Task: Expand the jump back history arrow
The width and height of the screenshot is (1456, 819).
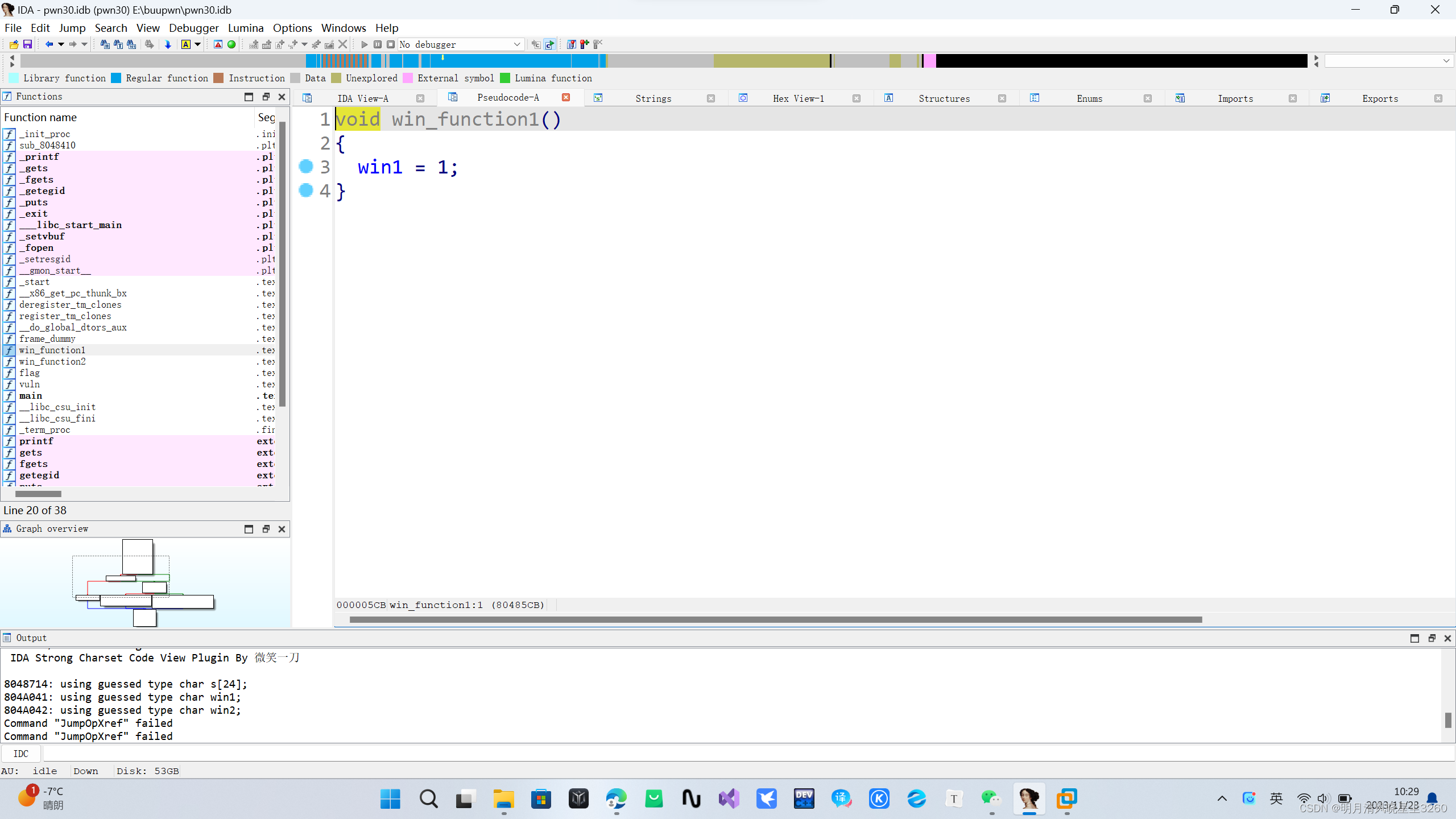Action: pyautogui.click(x=61, y=44)
